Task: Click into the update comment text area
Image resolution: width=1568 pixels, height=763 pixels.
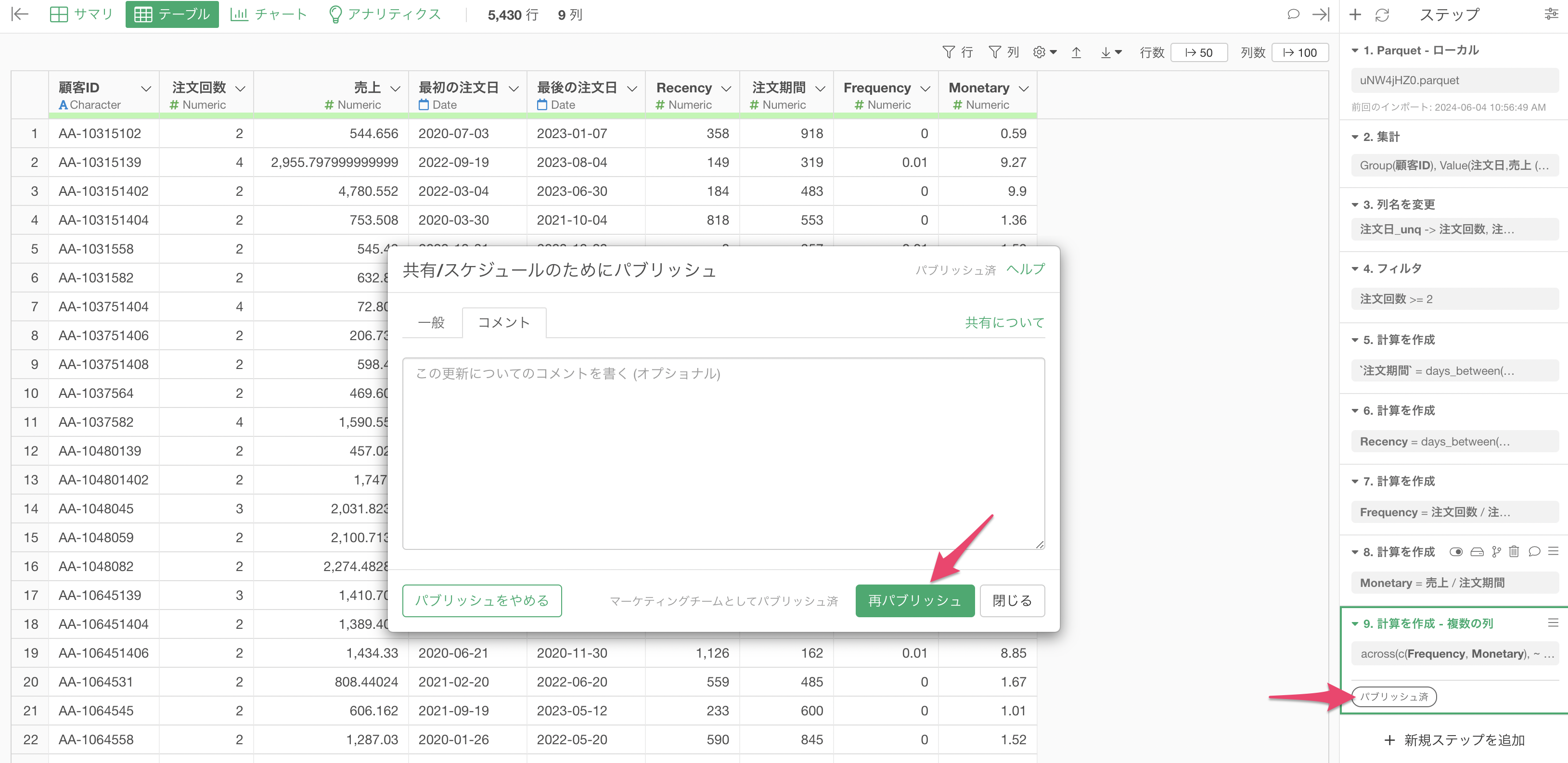Action: [x=723, y=453]
